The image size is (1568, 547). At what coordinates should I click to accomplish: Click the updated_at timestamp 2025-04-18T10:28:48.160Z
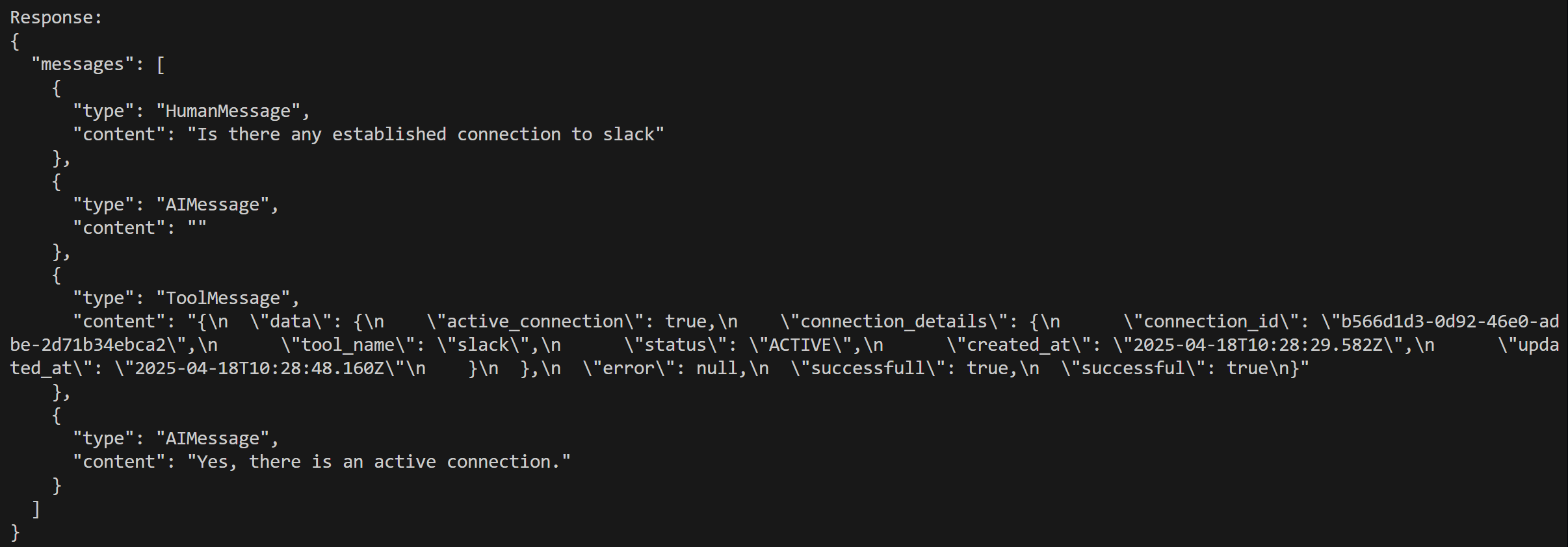coord(259,368)
